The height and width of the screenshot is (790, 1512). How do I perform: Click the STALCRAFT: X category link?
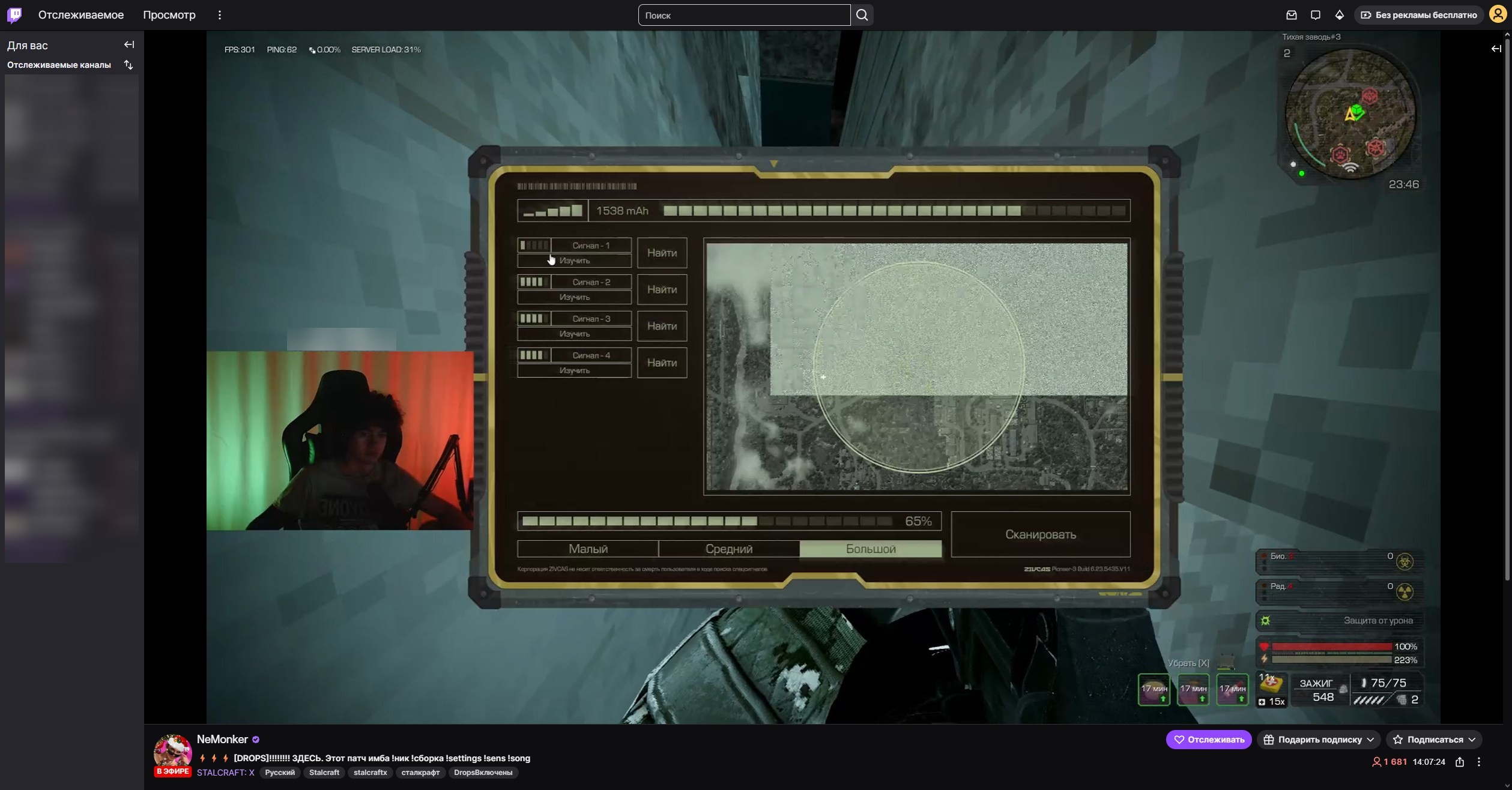click(225, 773)
